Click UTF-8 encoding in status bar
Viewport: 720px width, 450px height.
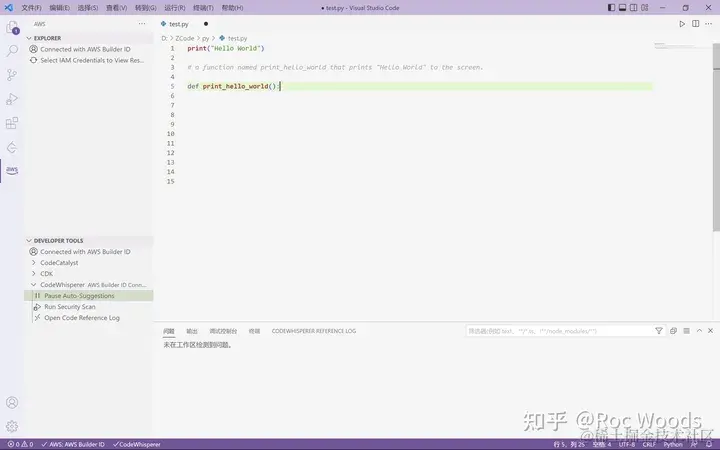tap(627, 444)
